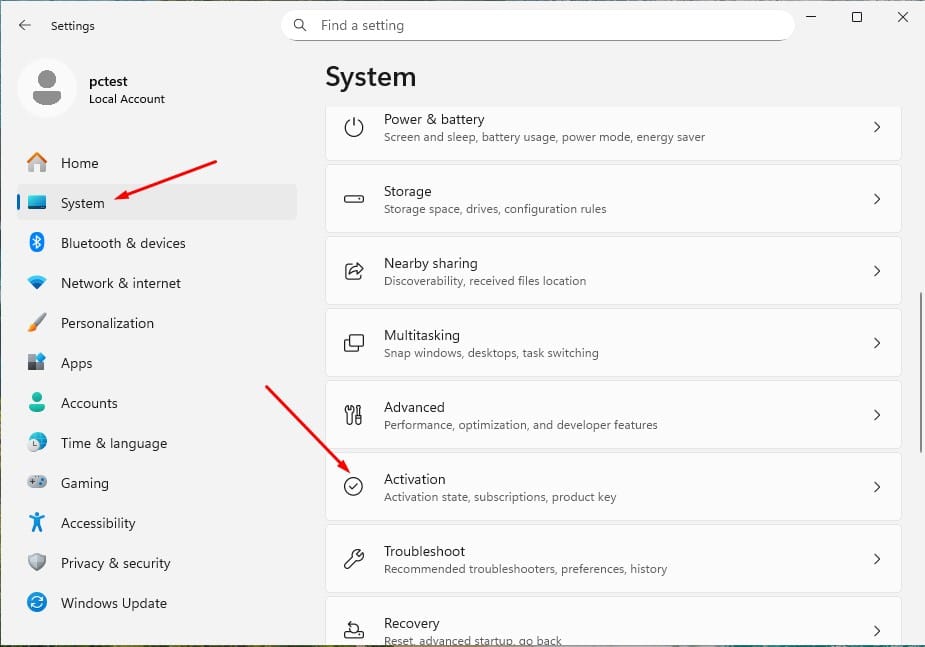Open Gaming settings category

(84, 483)
